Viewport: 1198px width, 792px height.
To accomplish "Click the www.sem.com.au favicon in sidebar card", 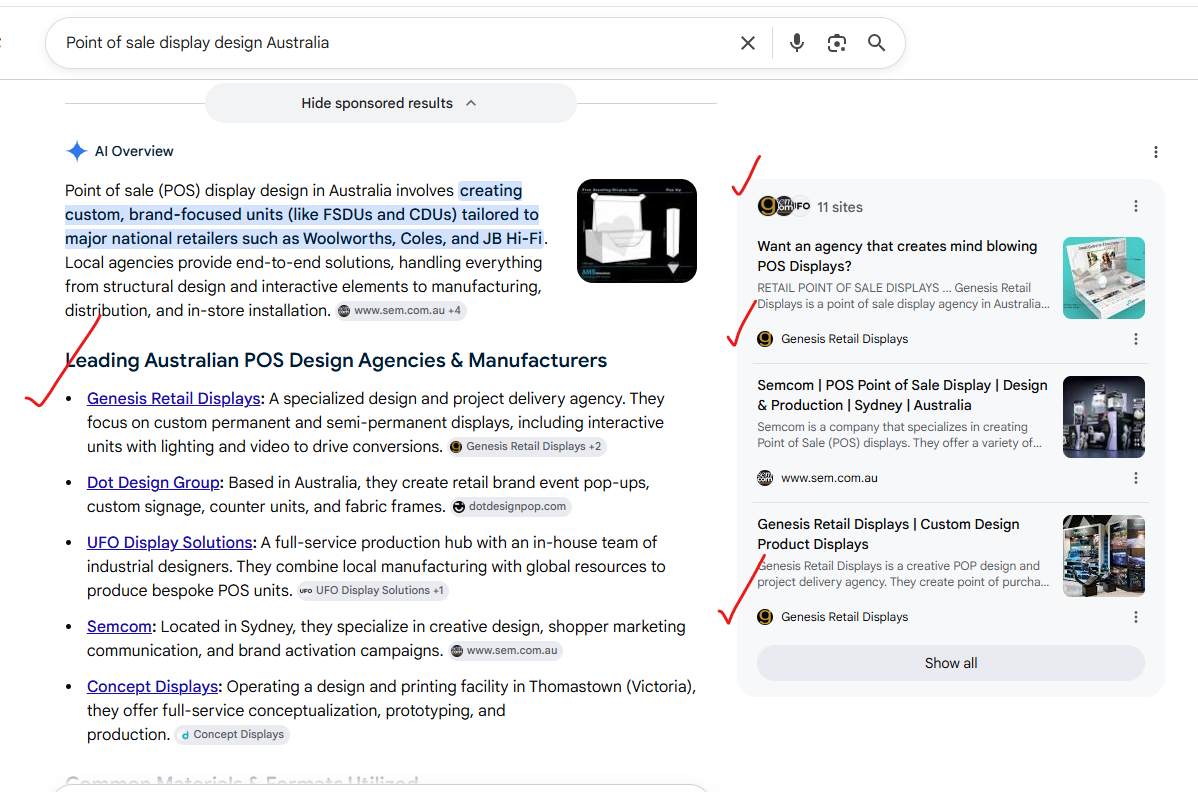I will point(765,478).
